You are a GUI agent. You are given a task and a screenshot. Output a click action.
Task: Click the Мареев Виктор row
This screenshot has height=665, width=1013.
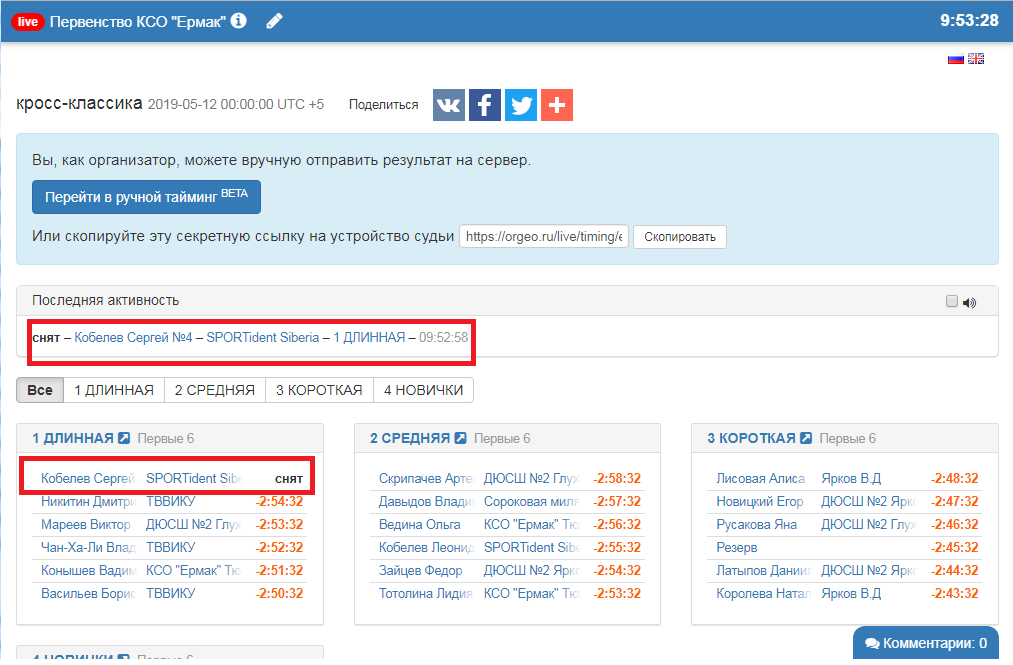coord(170,525)
